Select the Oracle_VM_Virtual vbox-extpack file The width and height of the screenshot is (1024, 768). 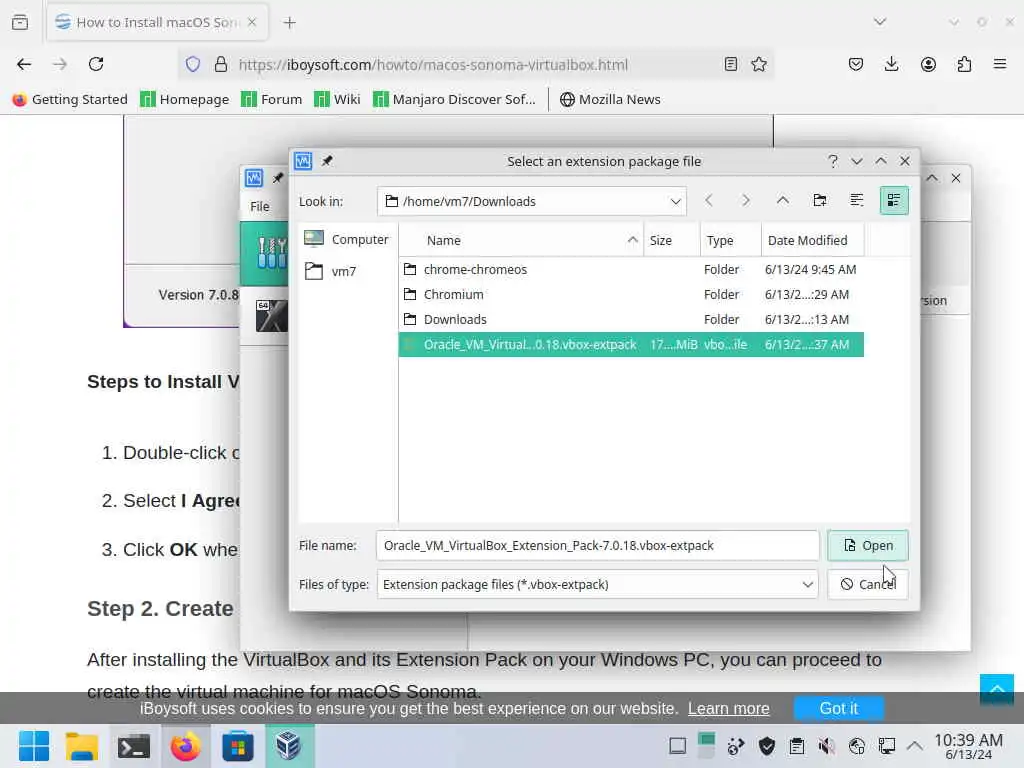[x=631, y=344]
